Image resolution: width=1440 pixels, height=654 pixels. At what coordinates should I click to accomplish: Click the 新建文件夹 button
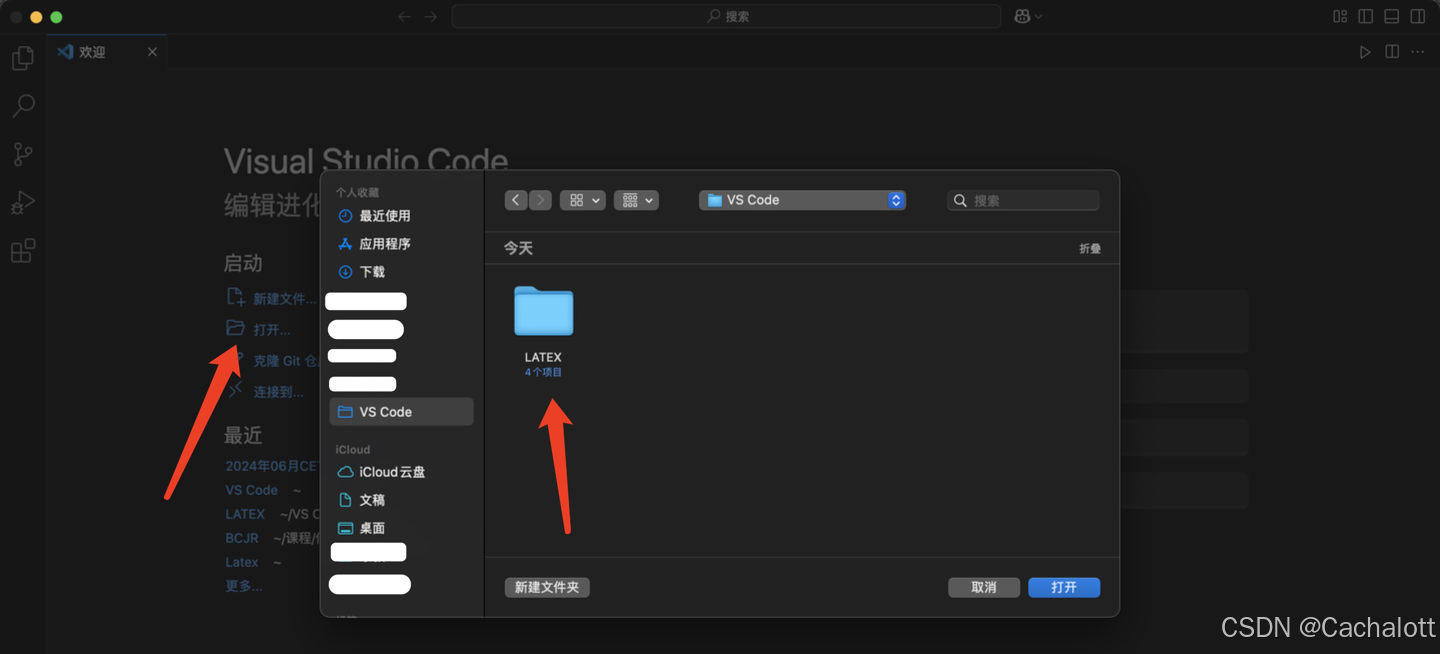coord(547,587)
